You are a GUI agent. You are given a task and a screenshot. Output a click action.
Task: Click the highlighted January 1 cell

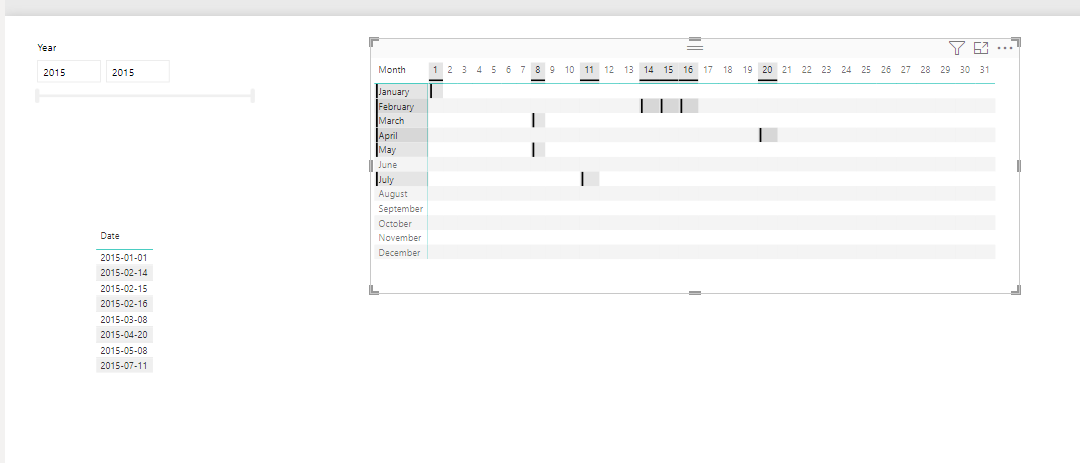click(x=436, y=91)
